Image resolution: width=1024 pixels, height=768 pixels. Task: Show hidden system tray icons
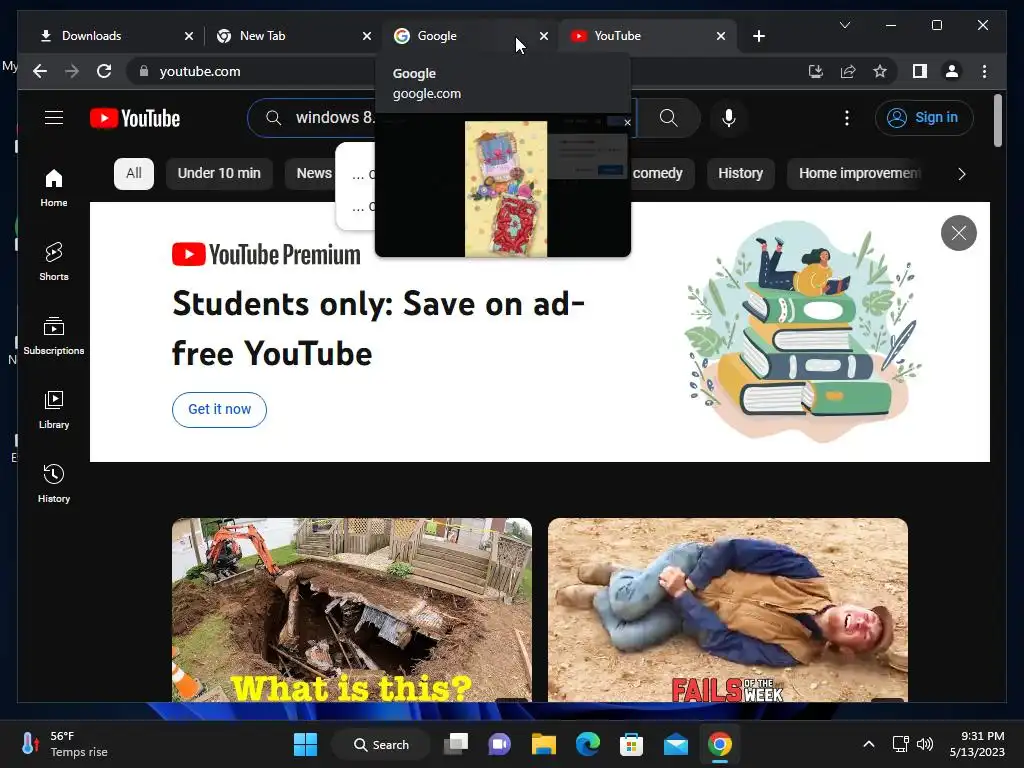click(869, 744)
